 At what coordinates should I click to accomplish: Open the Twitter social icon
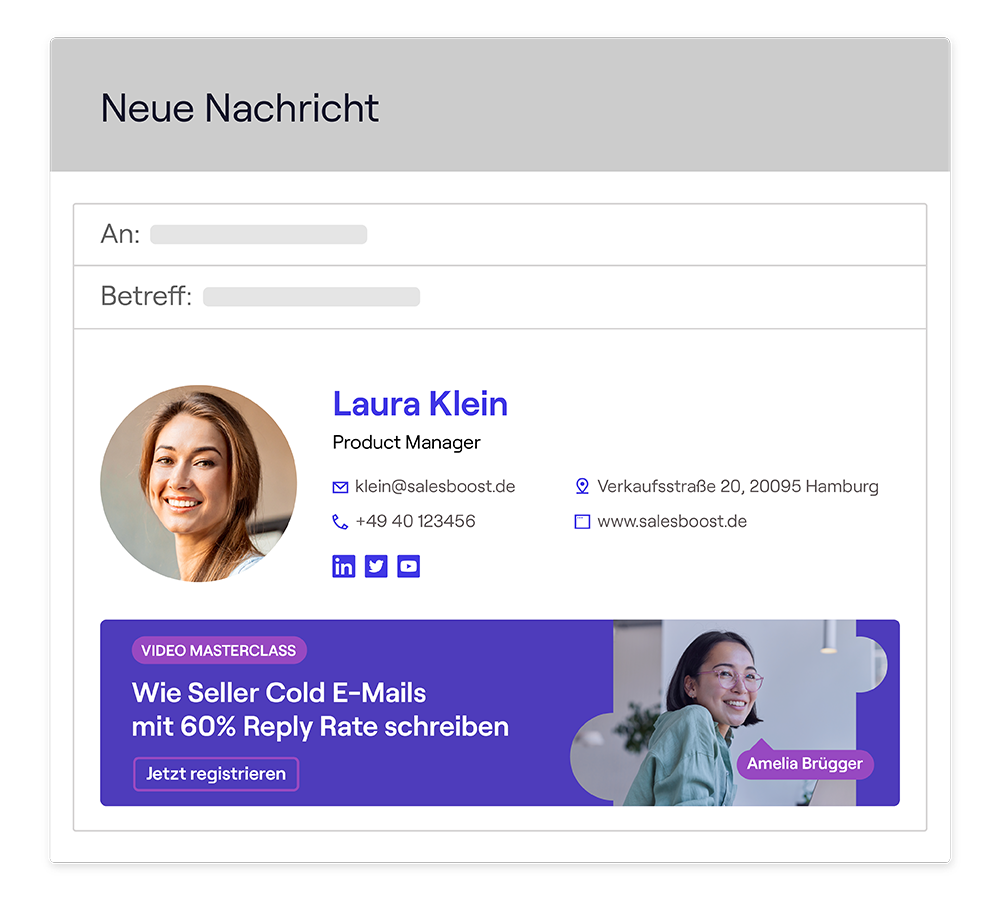[376, 566]
